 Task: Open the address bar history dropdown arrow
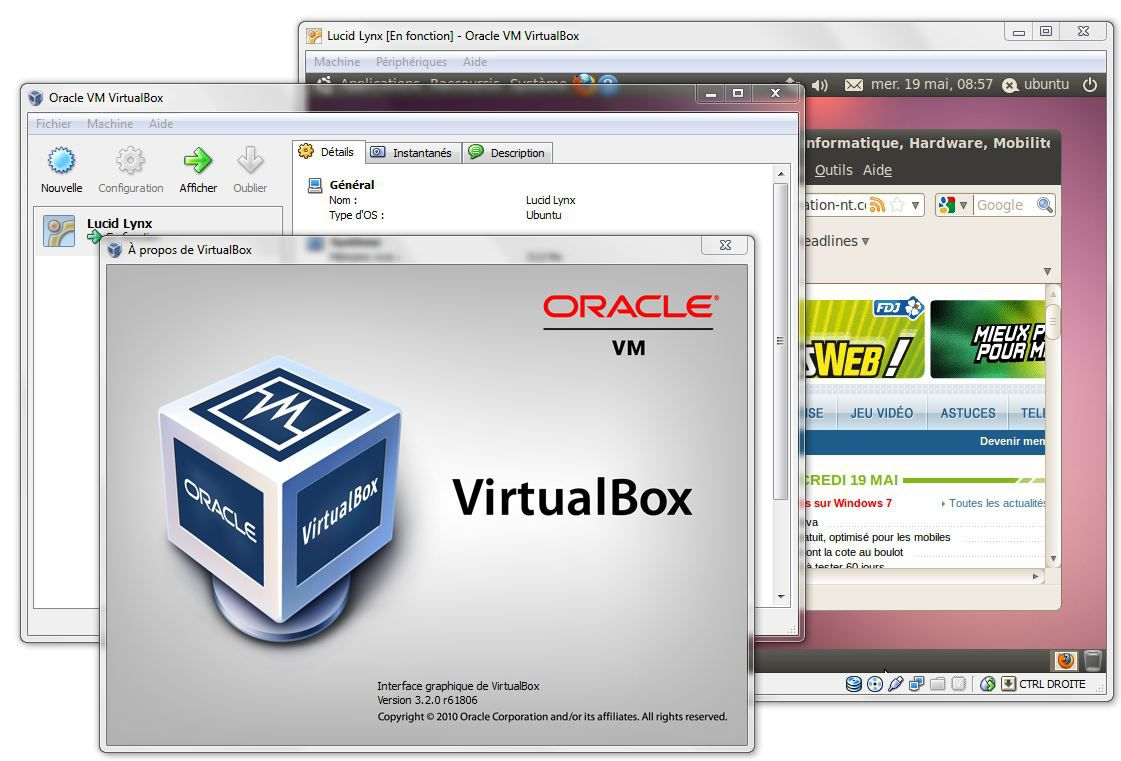coord(915,206)
